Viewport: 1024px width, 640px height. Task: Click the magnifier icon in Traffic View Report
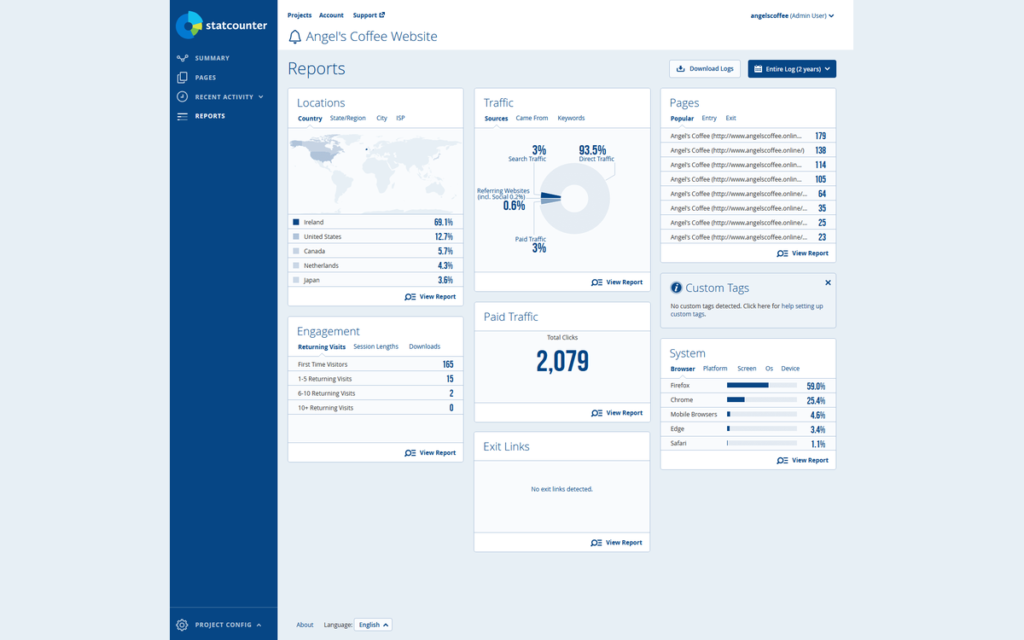(x=596, y=282)
